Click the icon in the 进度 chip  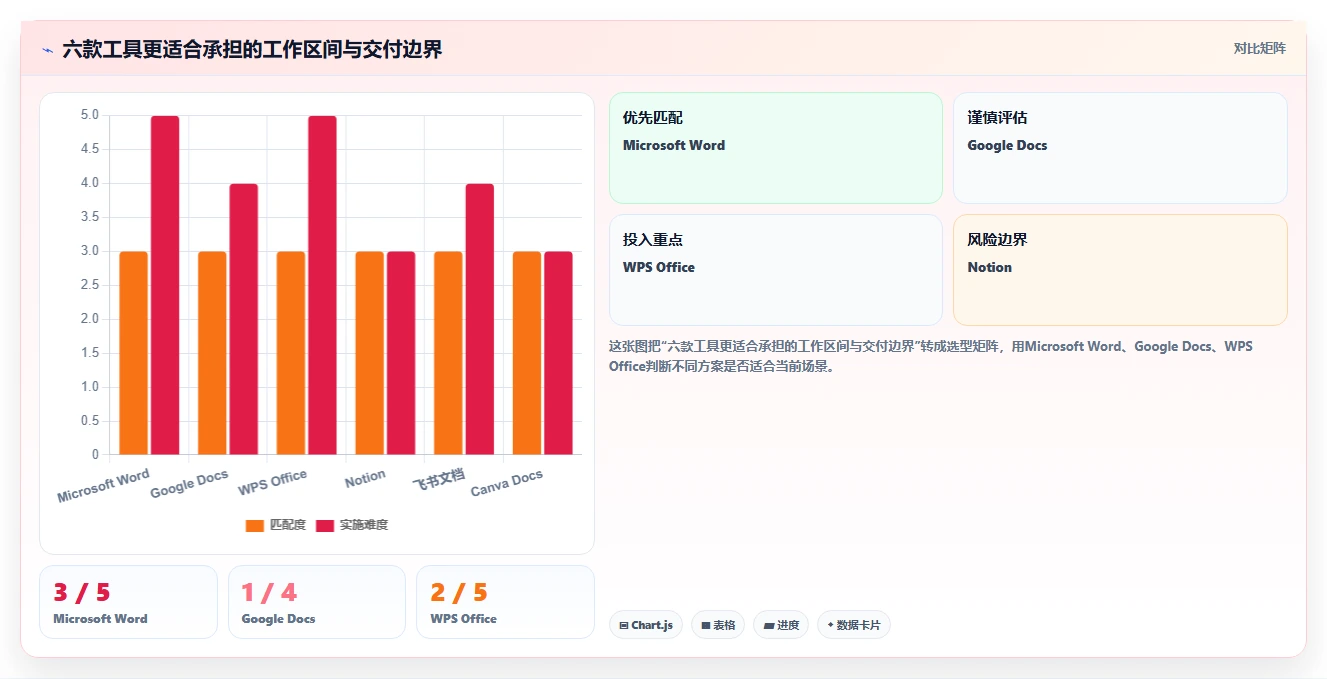(768, 626)
